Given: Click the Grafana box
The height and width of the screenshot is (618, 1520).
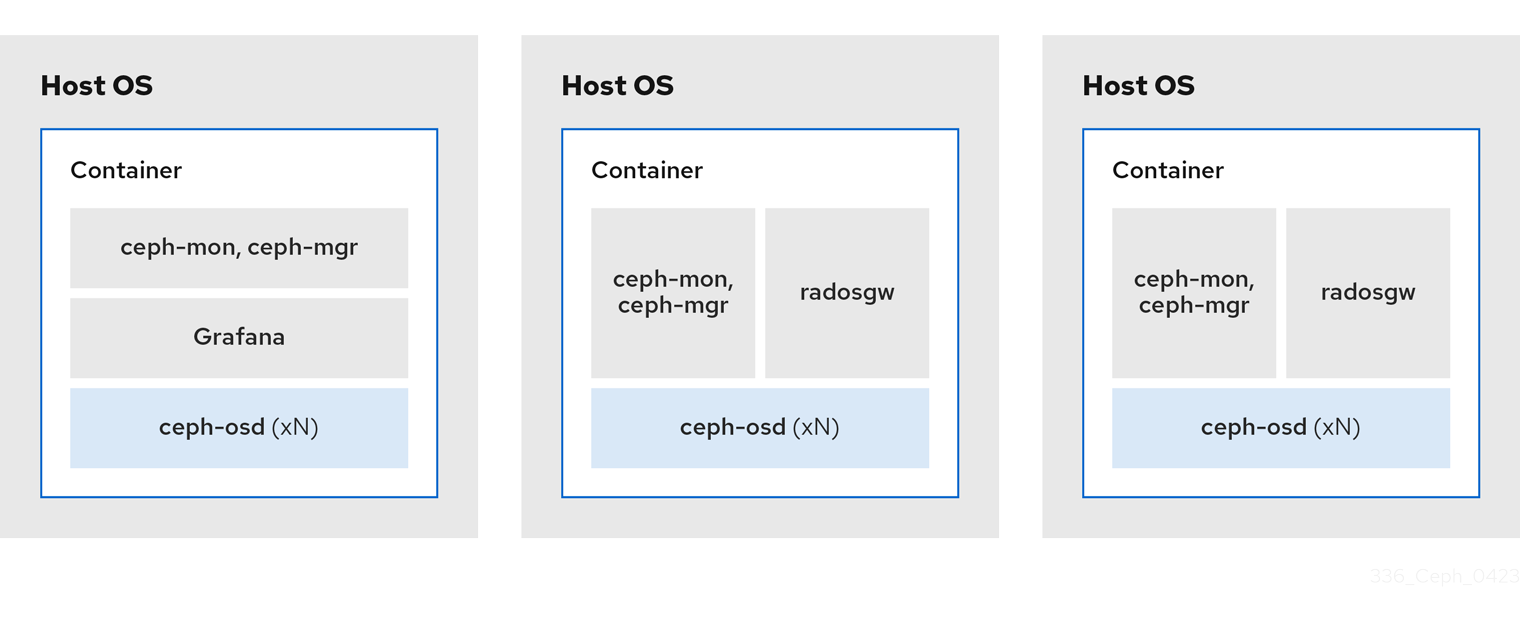Looking at the screenshot, I should (239, 337).
